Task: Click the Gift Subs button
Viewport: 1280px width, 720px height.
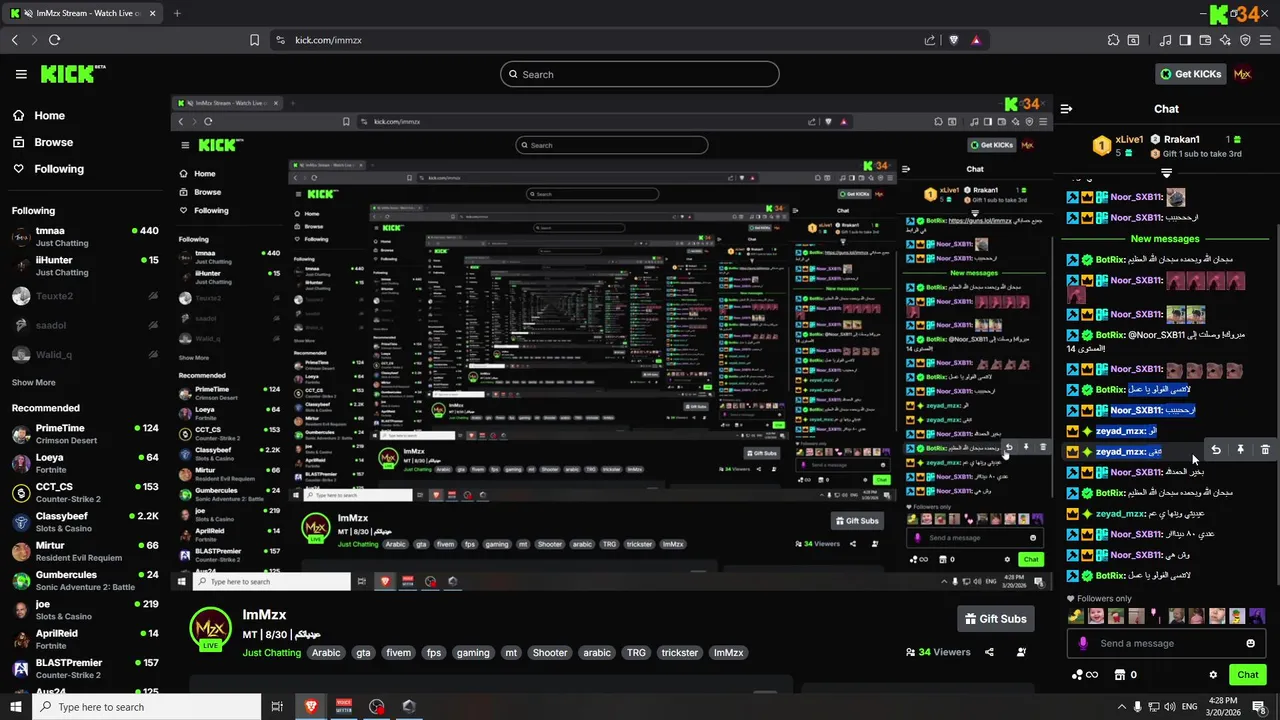Action: tap(995, 619)
